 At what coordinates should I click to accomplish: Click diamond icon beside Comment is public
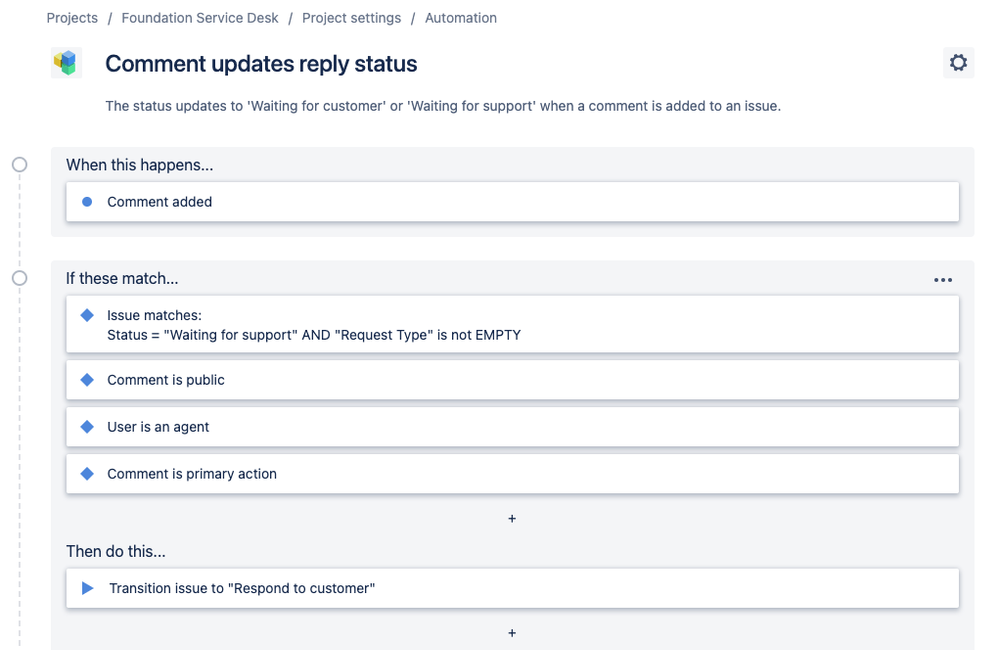tap(87, 380)
